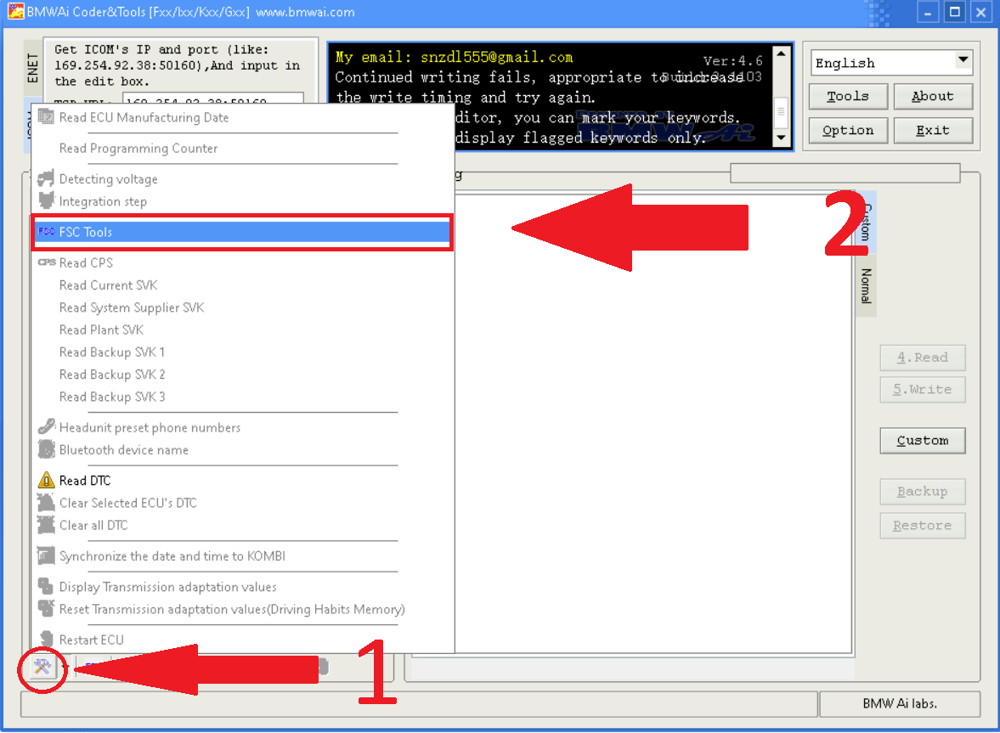Click the About button
1000x733 pixels.
tap(932, 96)
